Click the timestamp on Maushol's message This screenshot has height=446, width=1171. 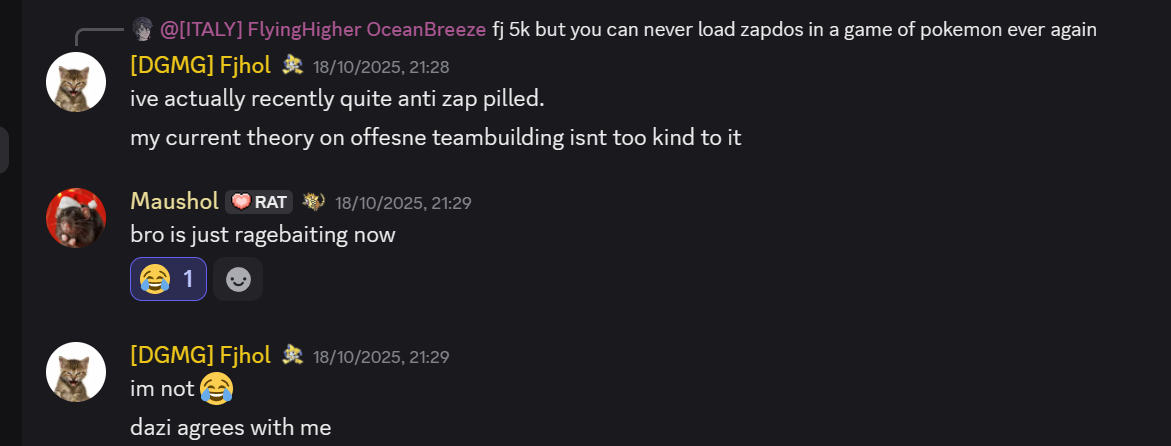403,203
